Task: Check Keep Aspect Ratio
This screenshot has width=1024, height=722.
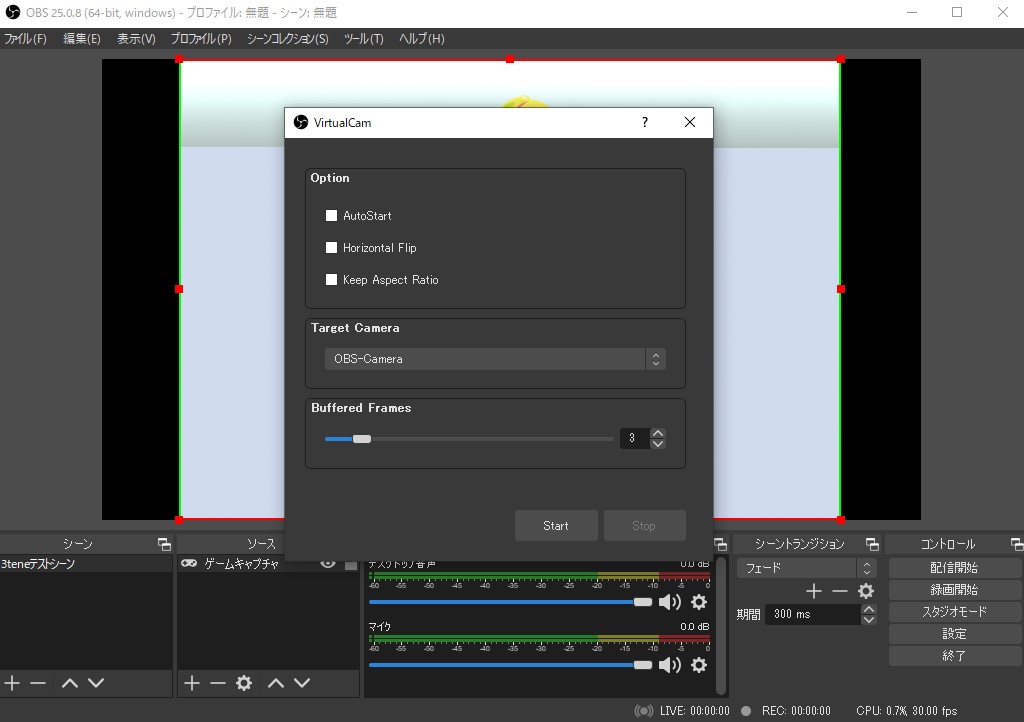Action: pos(331,279)
